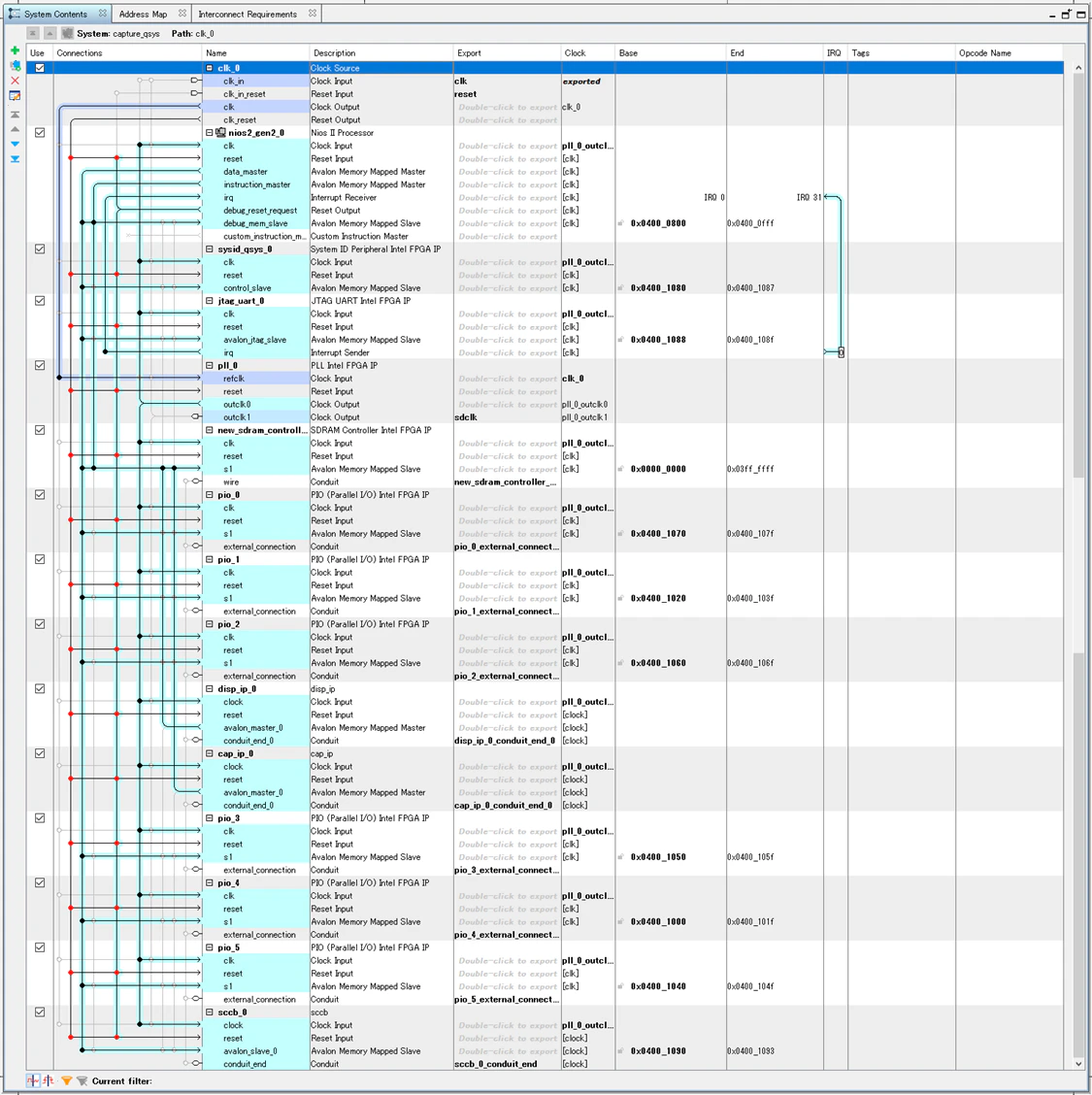Viewport: 1092px width, 1095px height.
Task: Click the blue move to bottom icon
Action: [x=15, y=159]
